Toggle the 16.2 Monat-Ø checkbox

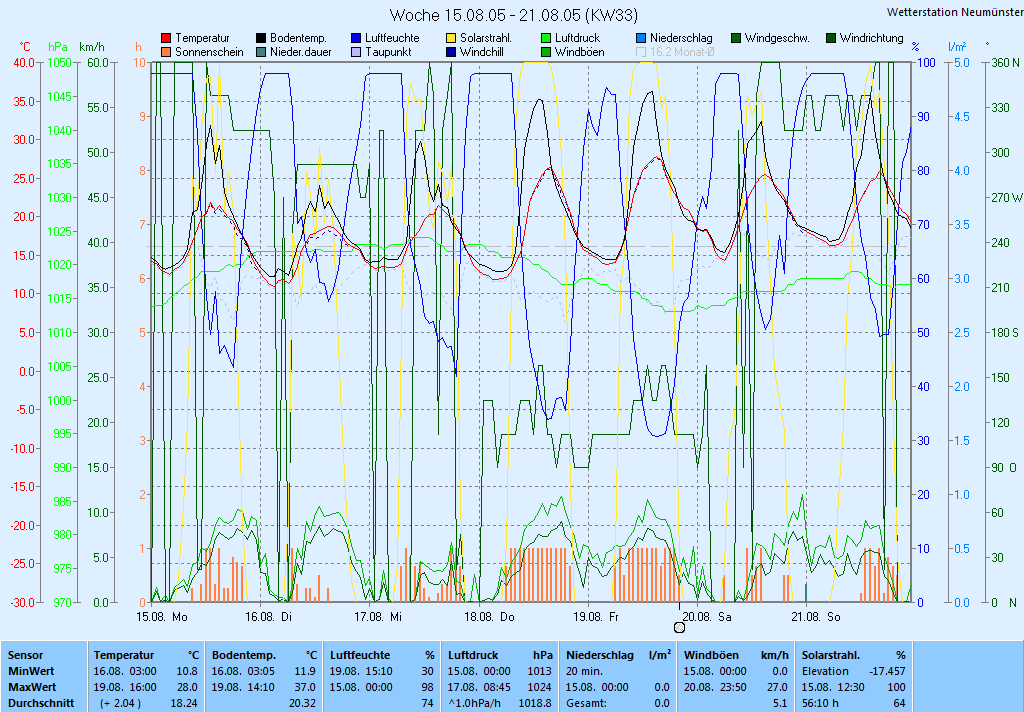pos(641,52)
